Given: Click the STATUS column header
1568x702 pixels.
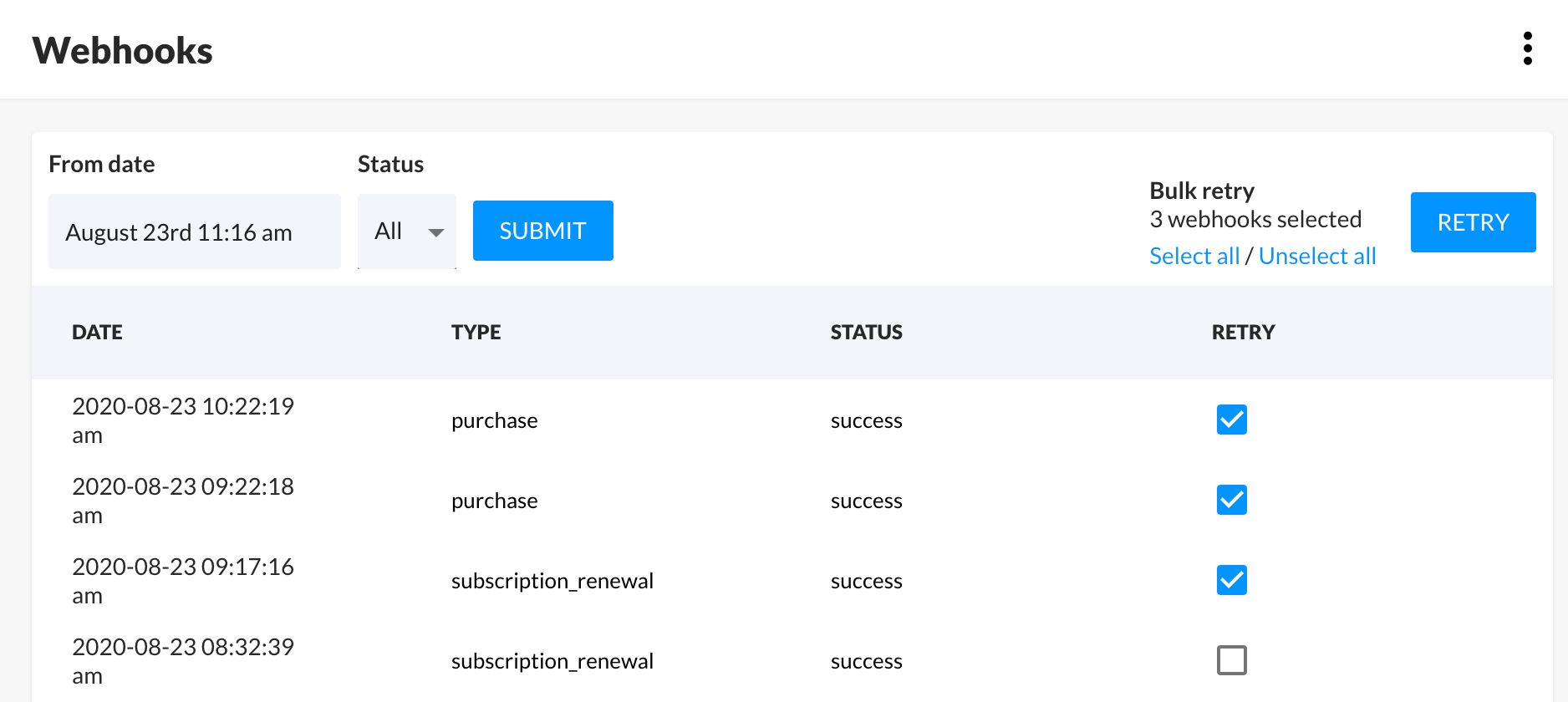Looking at the screenshot, I should pos(866,333).
